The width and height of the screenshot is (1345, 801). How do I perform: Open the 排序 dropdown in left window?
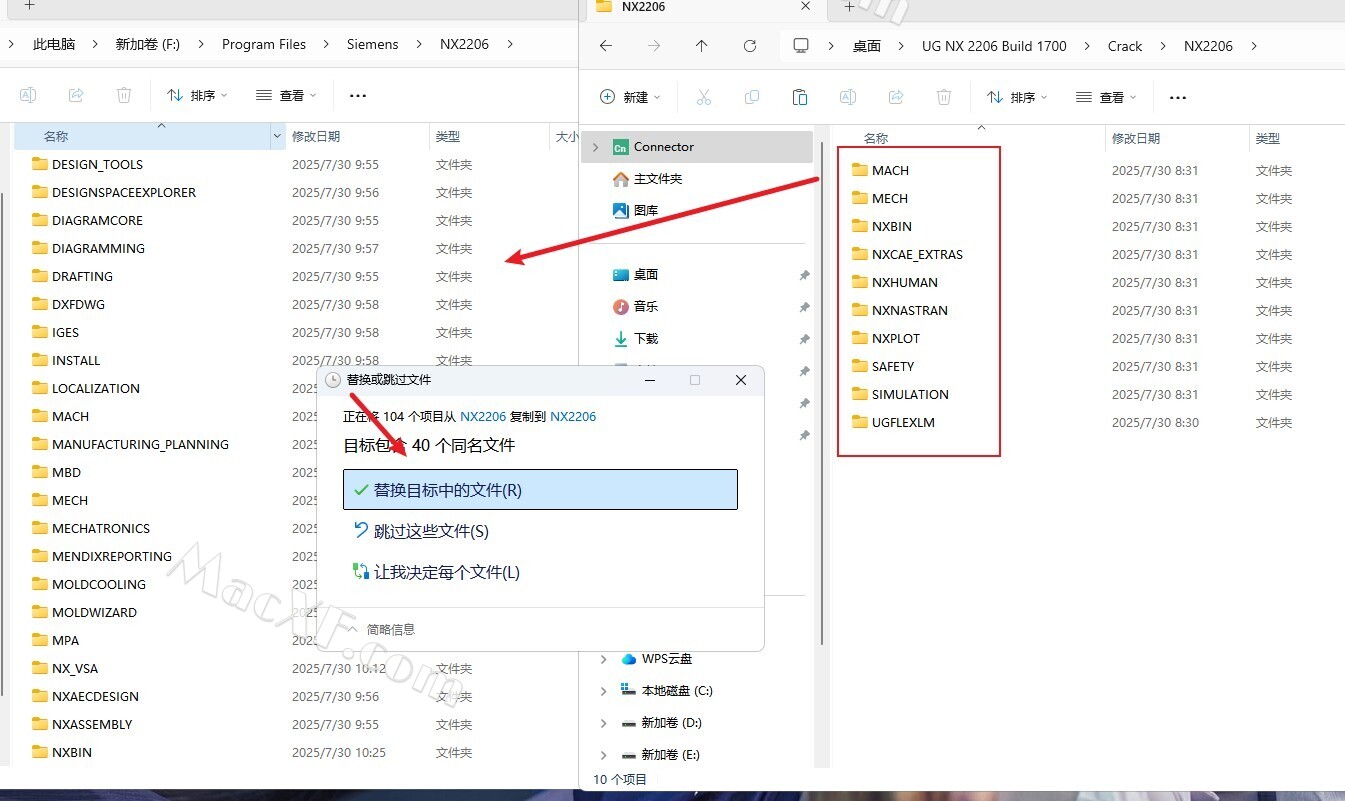197,95
